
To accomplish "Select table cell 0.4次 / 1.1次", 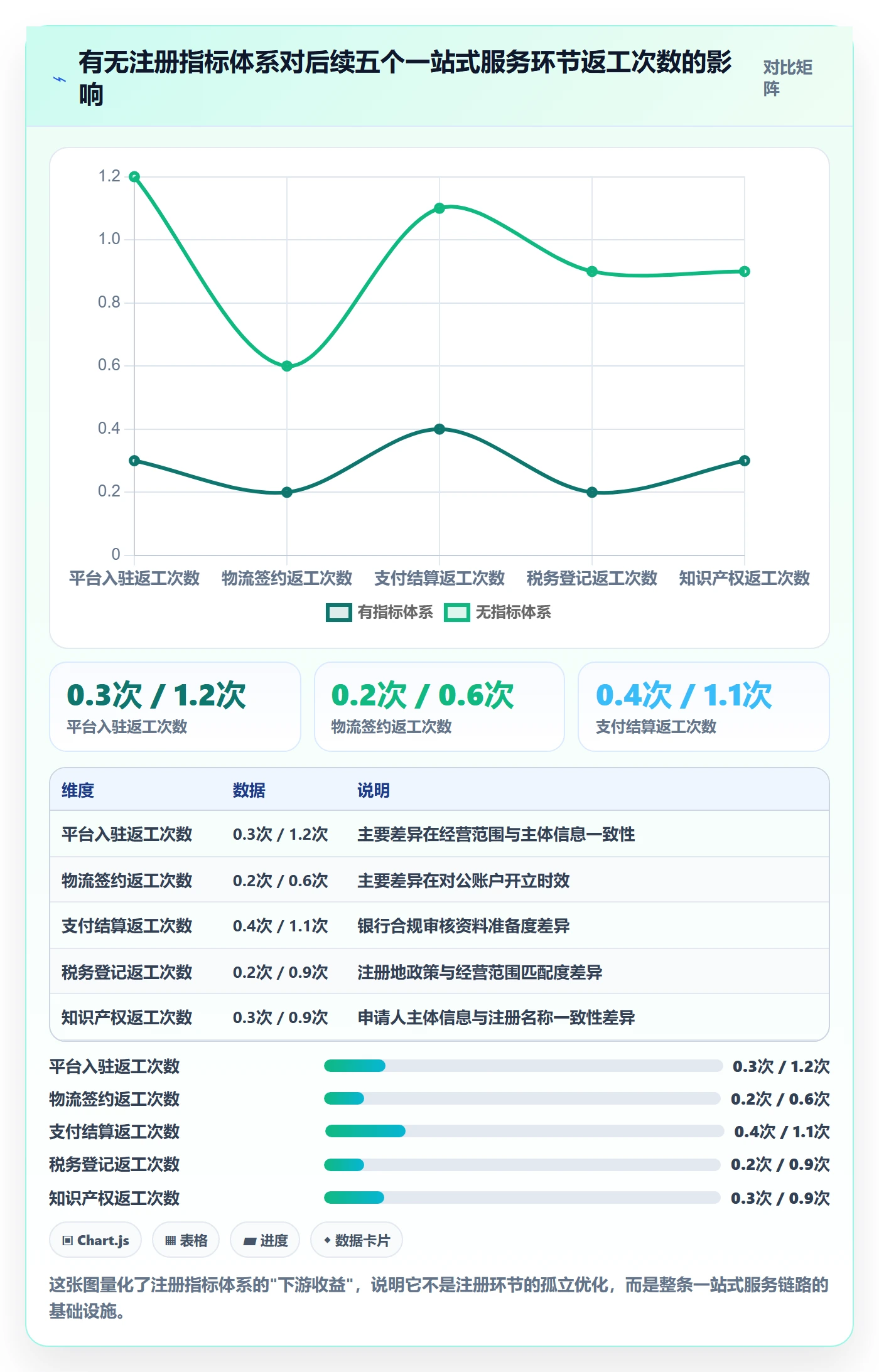I will point(281,926).
